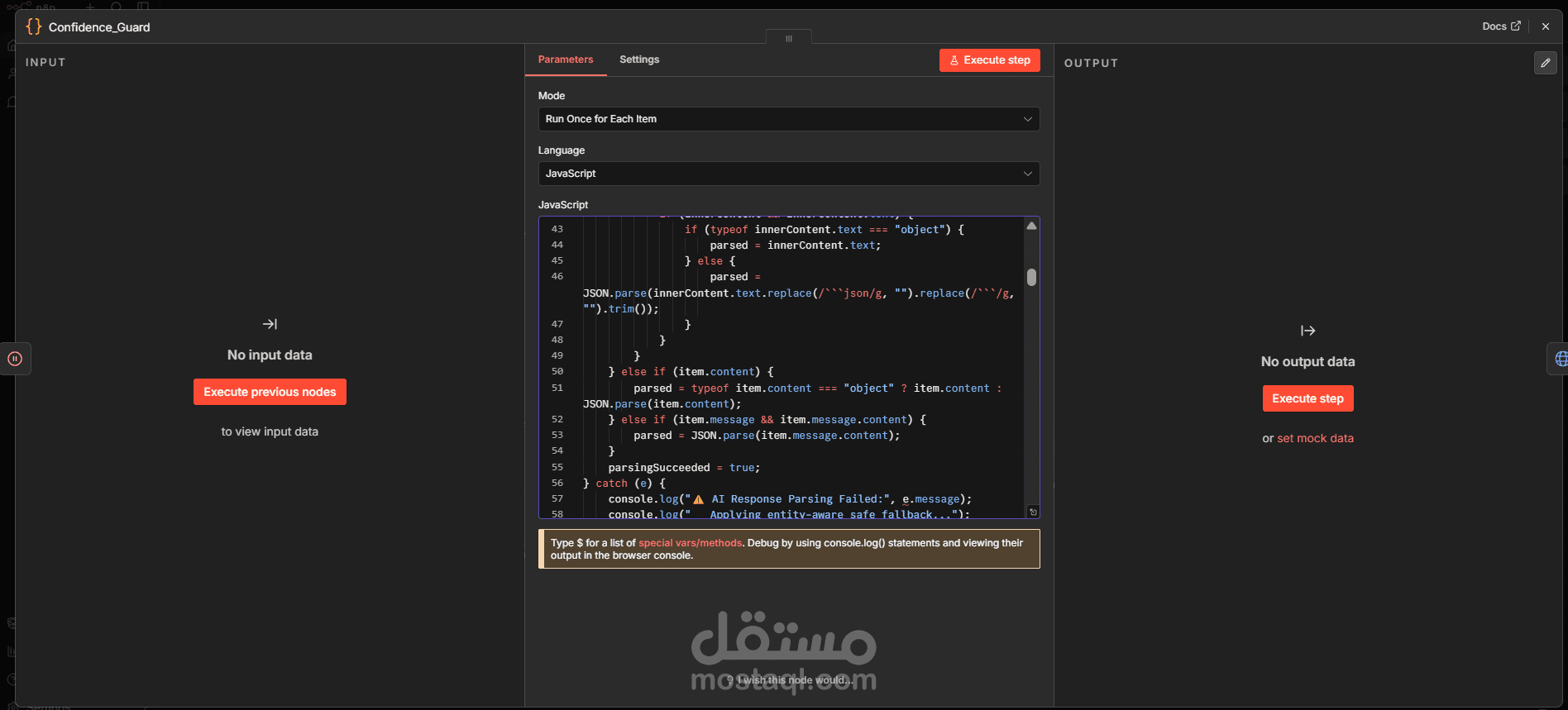Image resolution: width=1568 pixels, height=710 pixels.
Task: Click the external-link icon beside Docs
Action: pyautogui.click(x=1516, y=26)
